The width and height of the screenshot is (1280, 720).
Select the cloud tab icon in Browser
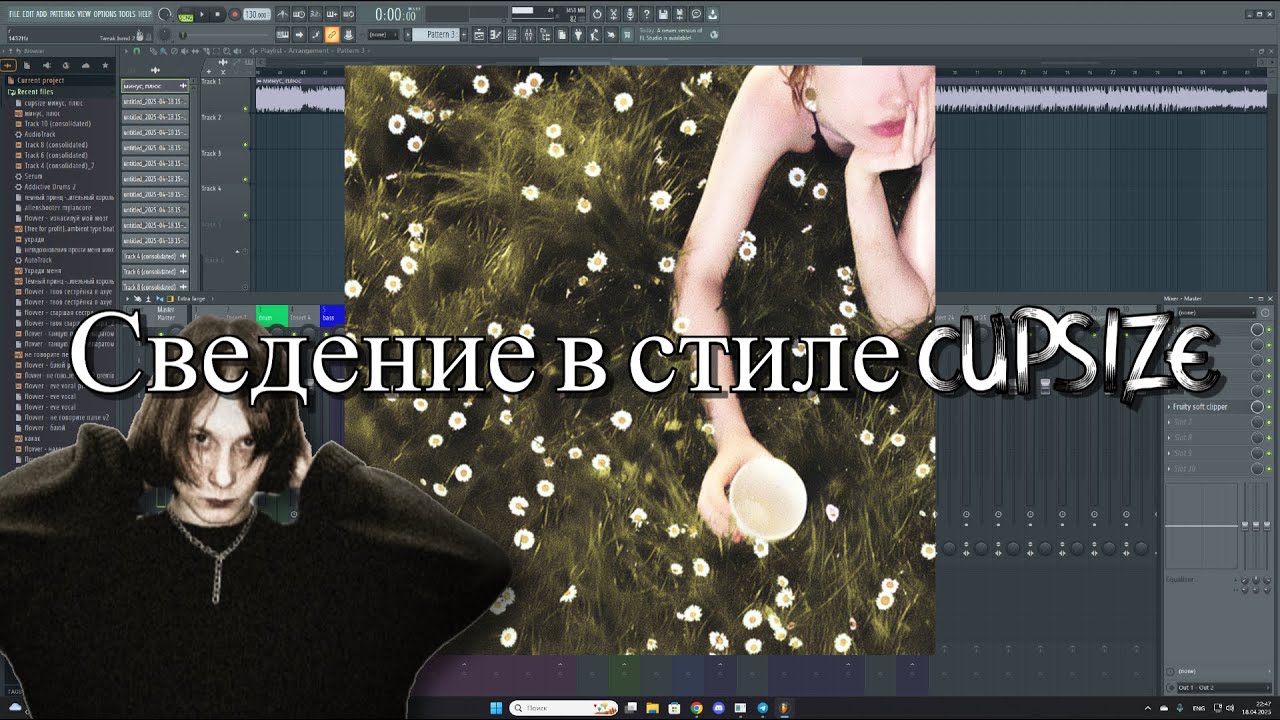tap(85, 66)
